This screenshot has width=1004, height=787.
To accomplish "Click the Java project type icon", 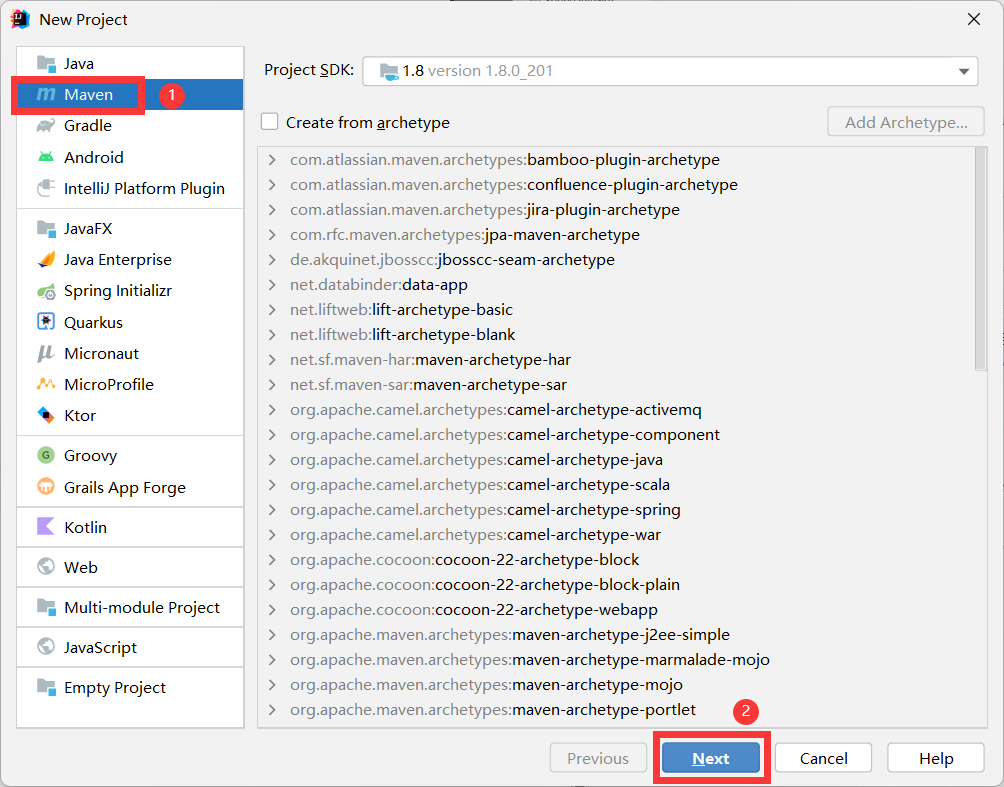I will pos(46,63).
